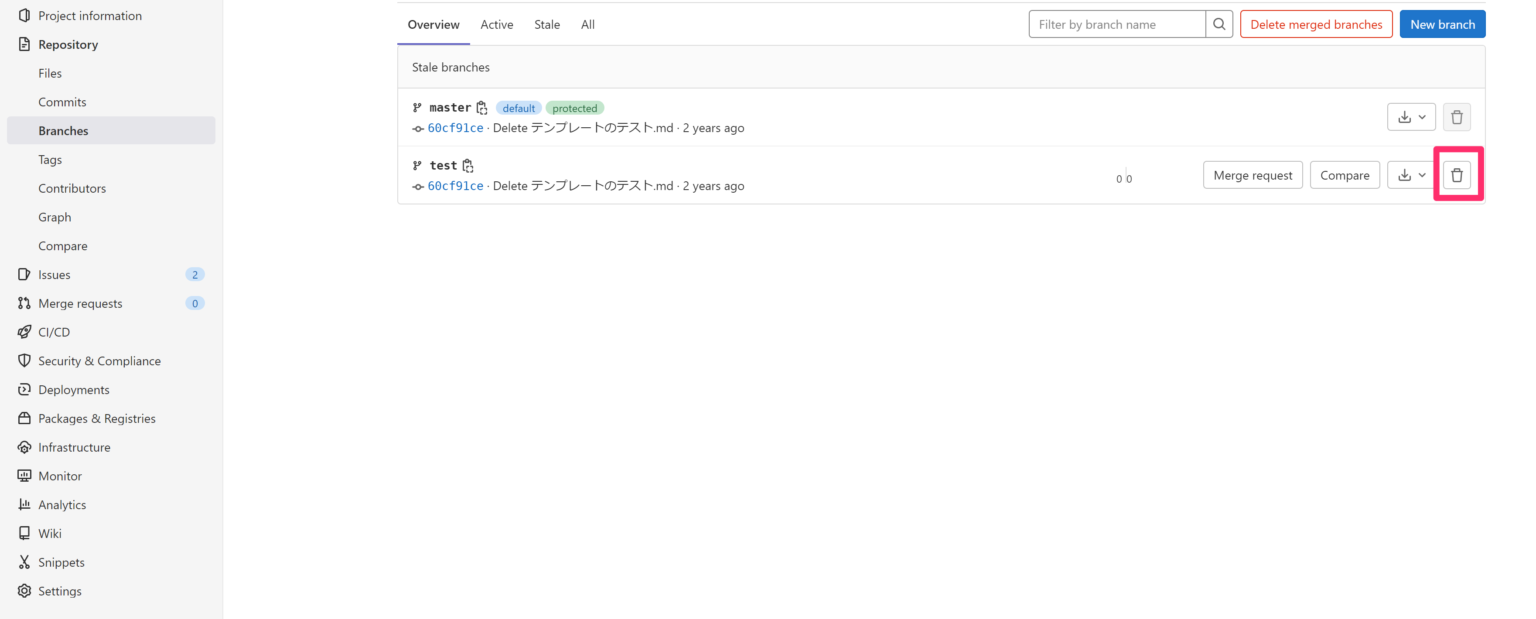Open Commits from the sidebar
This screenshot has width=1536, height=619.
click(62, 101)
